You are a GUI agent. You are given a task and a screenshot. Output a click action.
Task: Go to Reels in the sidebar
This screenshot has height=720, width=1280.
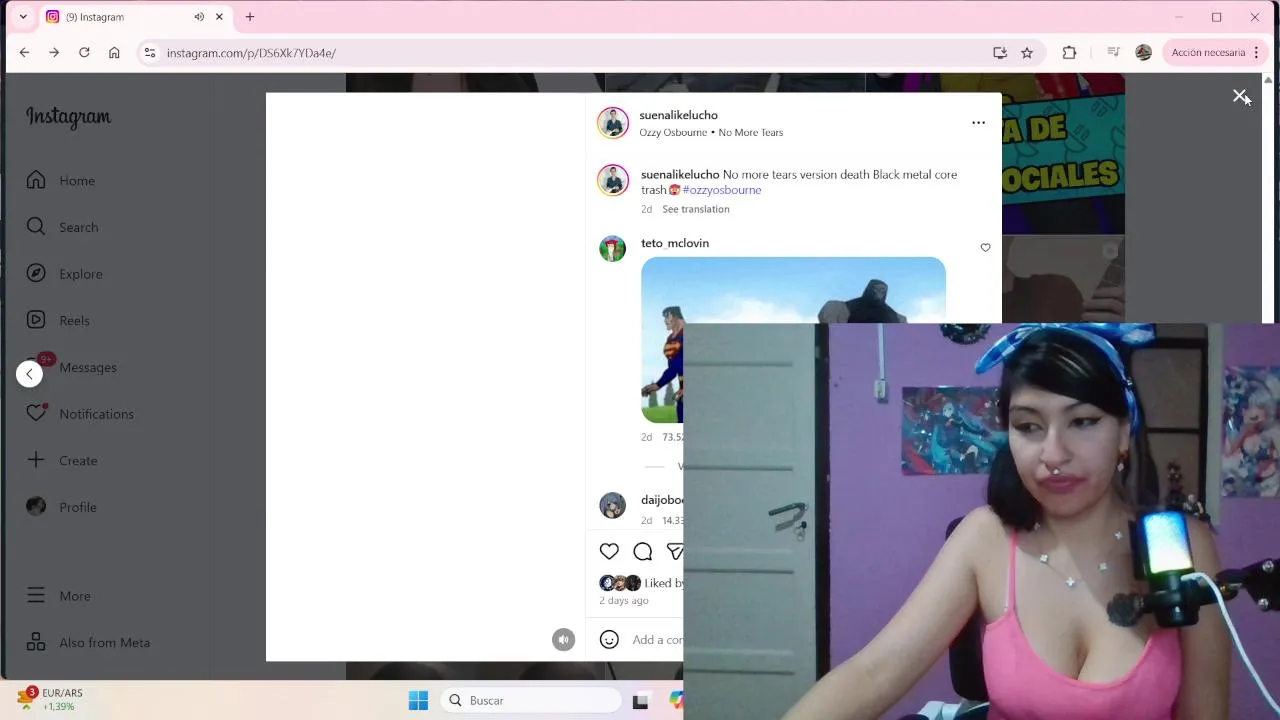tap(58, 320)
